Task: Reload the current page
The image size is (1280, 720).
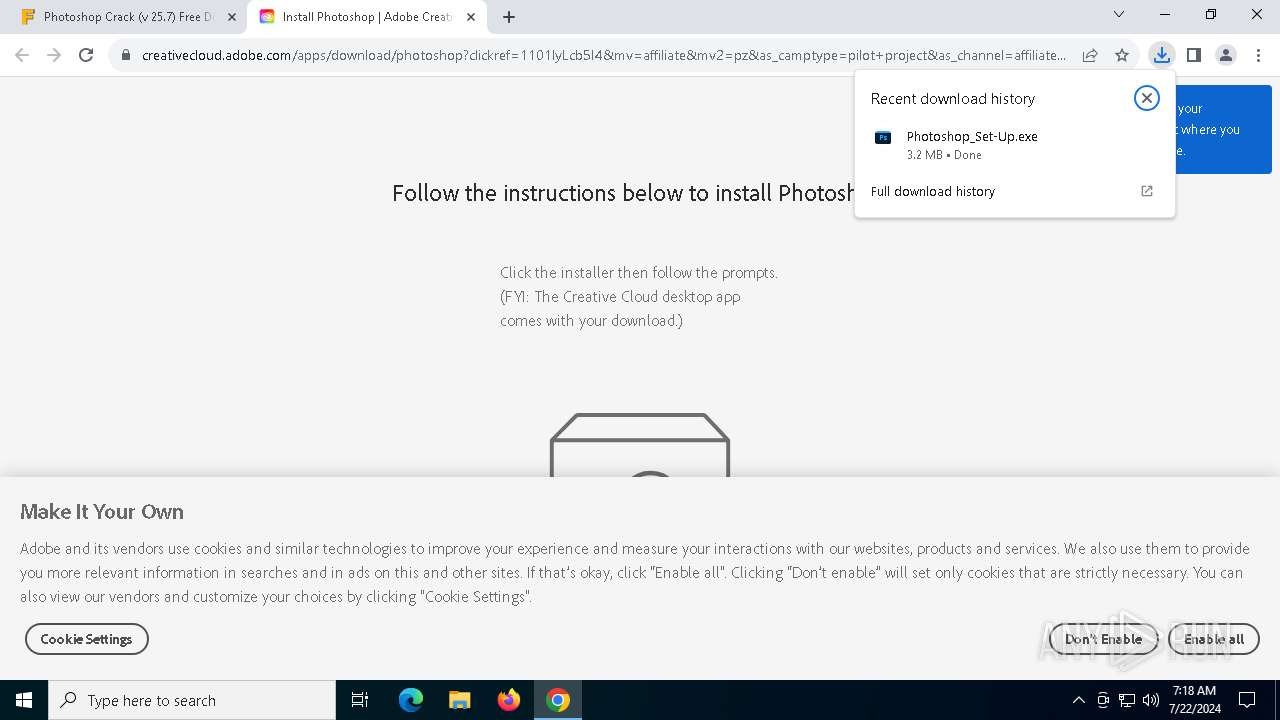Action: [86, 55]
